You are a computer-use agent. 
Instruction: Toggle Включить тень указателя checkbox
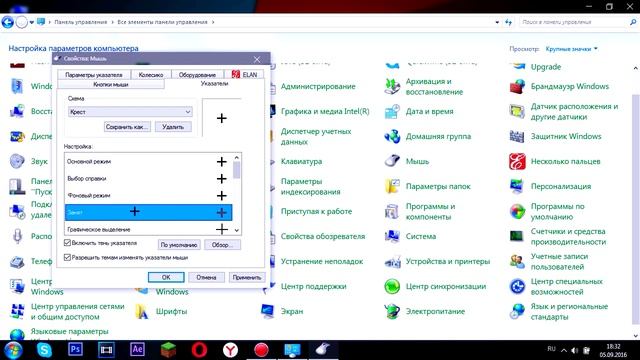[x=67, y=243]
